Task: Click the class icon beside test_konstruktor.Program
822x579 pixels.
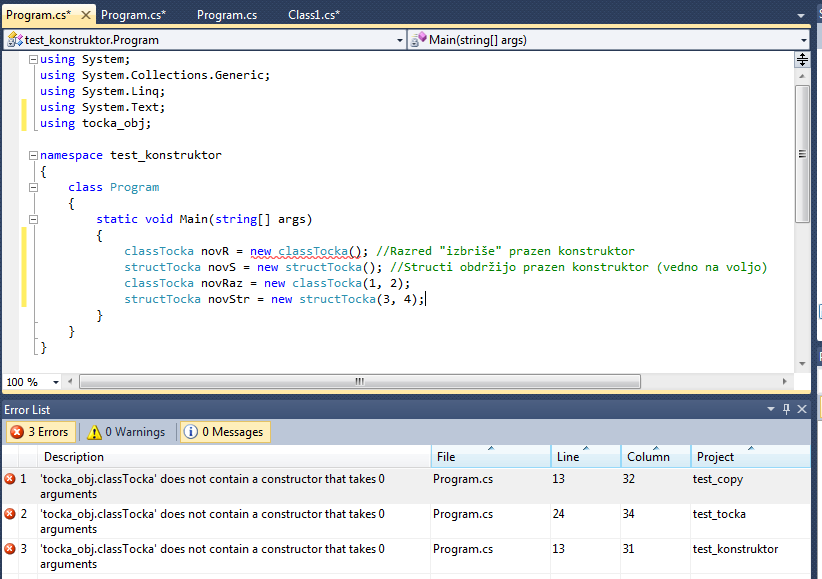Action: [14, 40]
